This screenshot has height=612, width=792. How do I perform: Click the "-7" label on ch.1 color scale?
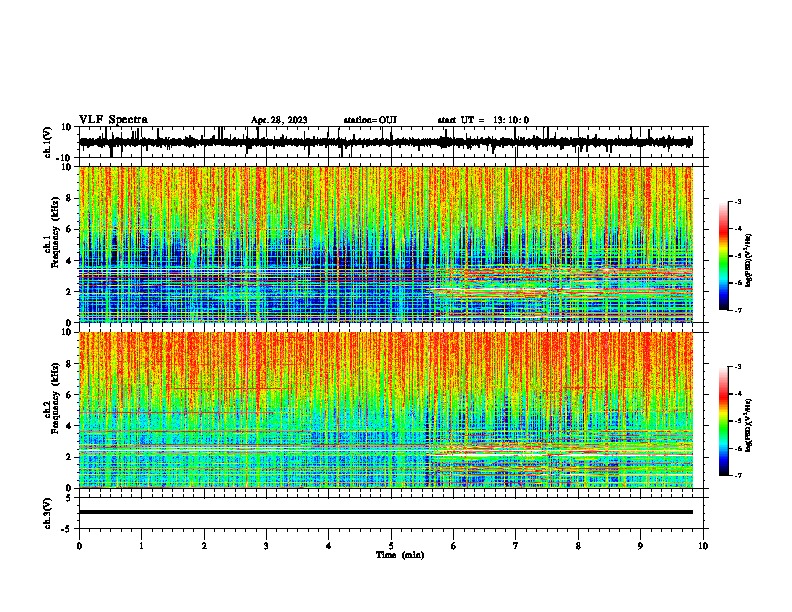point(738,310)
